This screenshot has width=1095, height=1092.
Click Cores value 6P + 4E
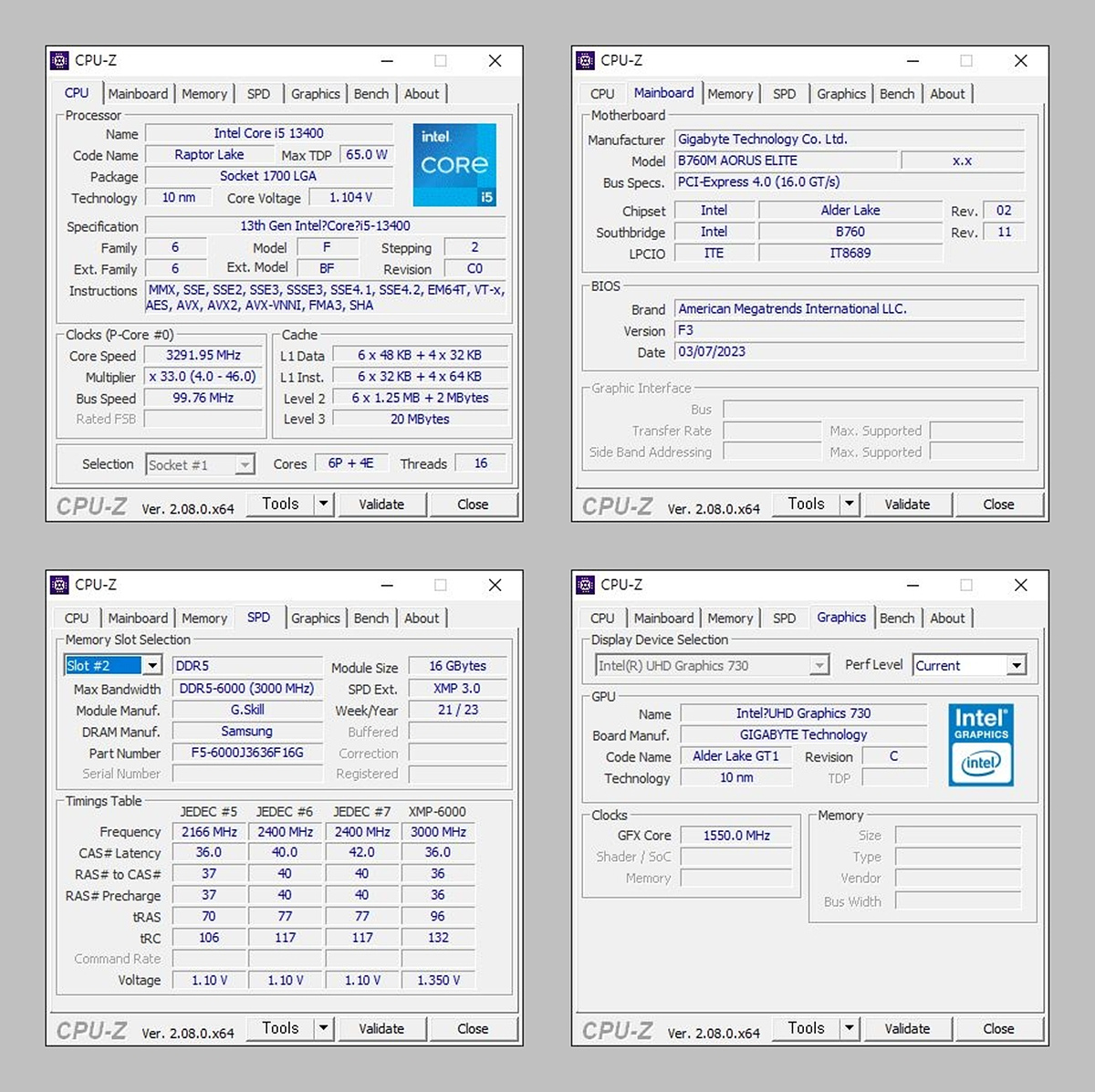point(351,463)
